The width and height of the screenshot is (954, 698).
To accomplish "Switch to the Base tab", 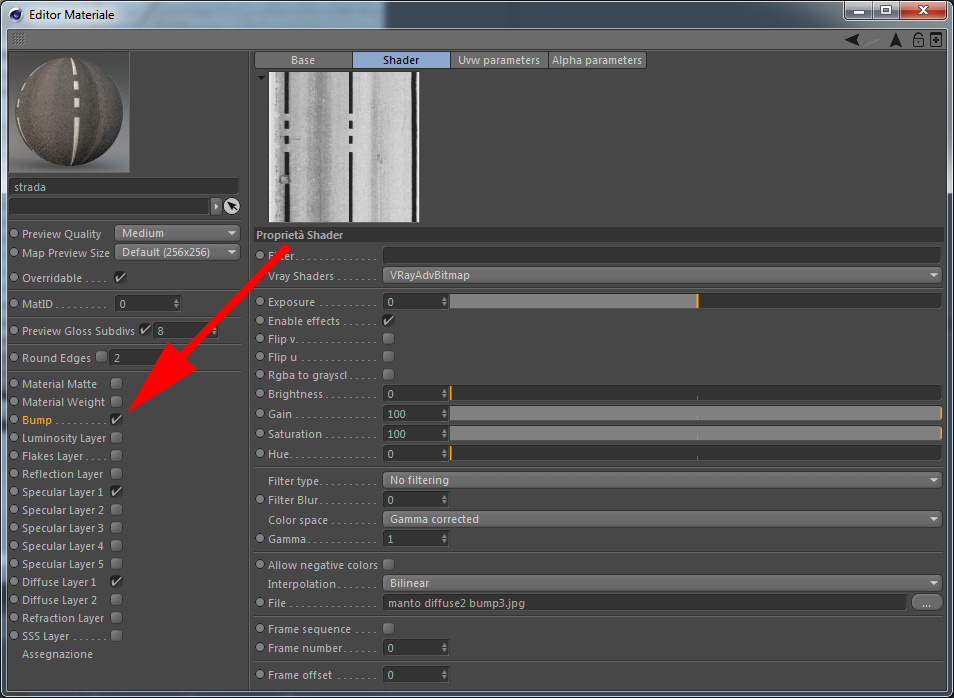I will tap(303, 60).
